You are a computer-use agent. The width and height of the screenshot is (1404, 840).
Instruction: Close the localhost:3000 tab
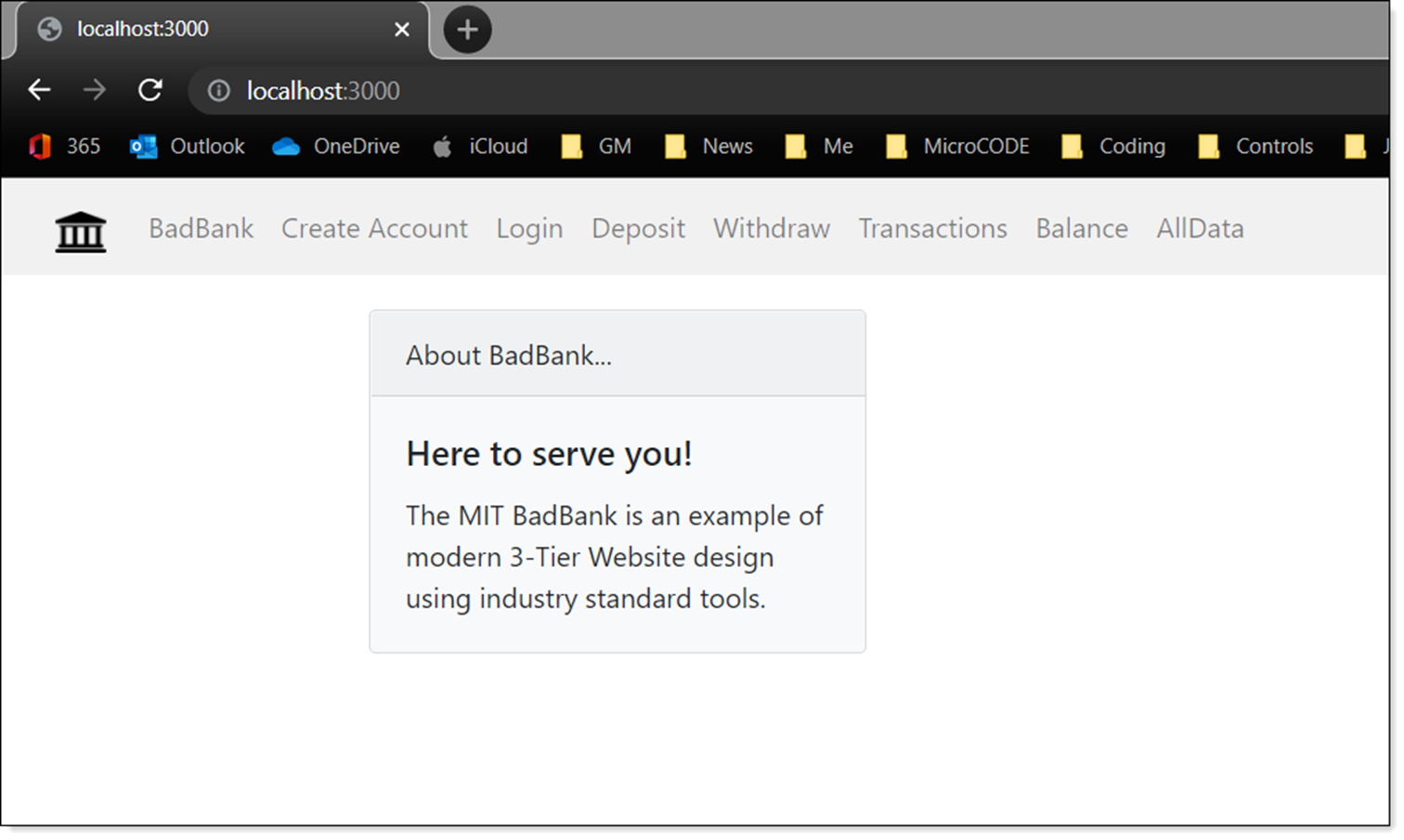(x=402, y=30)
